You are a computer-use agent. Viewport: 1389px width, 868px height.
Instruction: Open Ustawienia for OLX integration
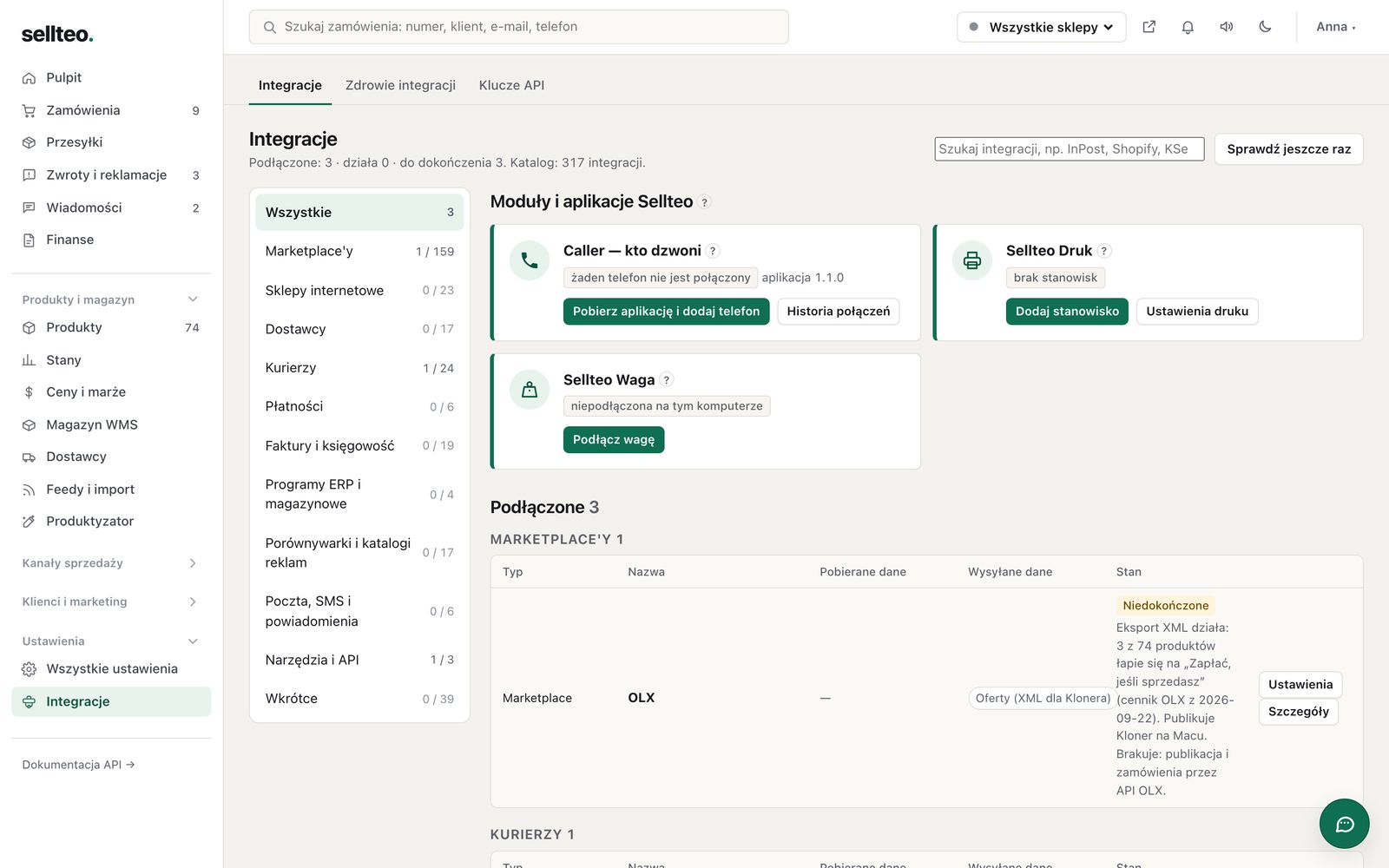pos(1300,685)
